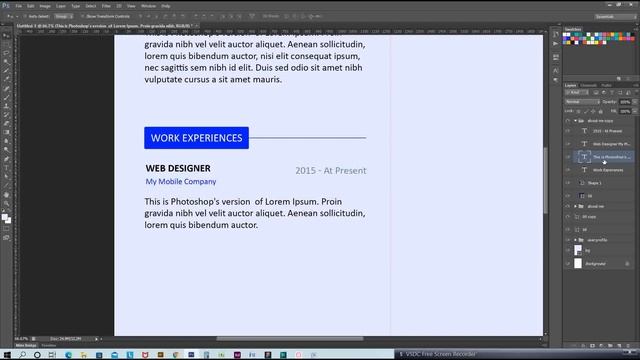Open the taskbar search icon
The image size is (640, 360).
pyautogui.click(x=22, y=355)
